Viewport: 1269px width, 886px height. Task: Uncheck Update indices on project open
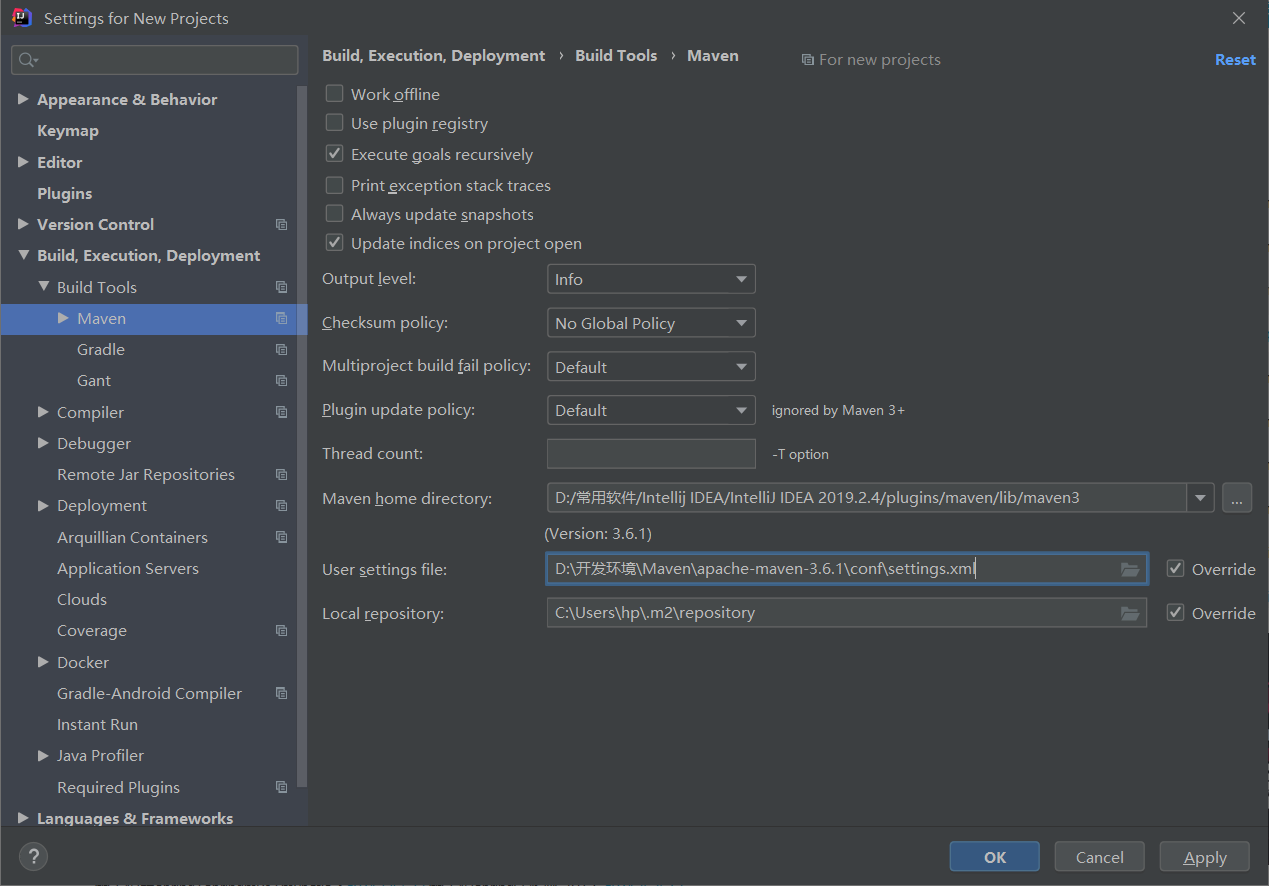tap(335, 243)
